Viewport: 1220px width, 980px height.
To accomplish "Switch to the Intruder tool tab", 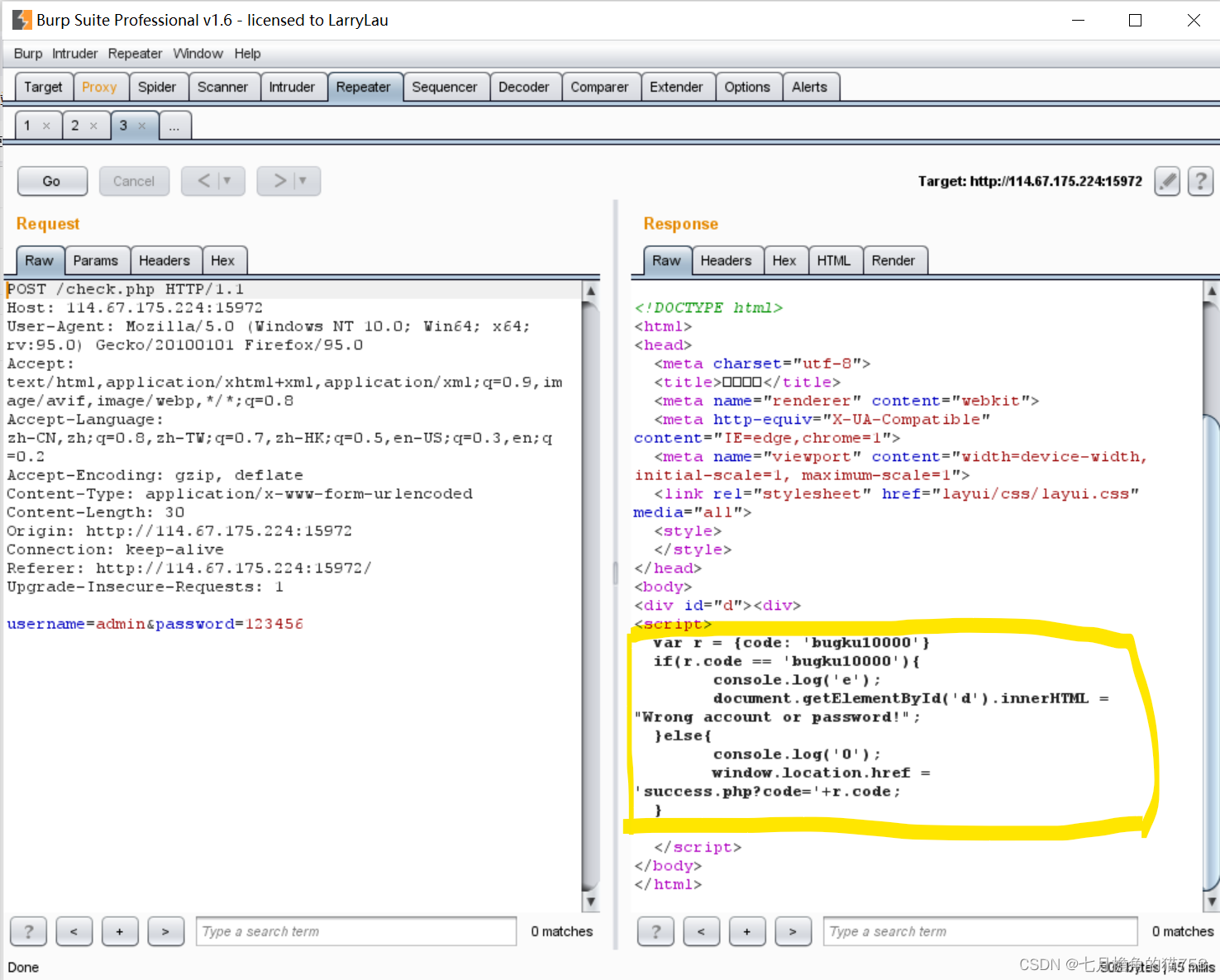I will pos(292,87).
